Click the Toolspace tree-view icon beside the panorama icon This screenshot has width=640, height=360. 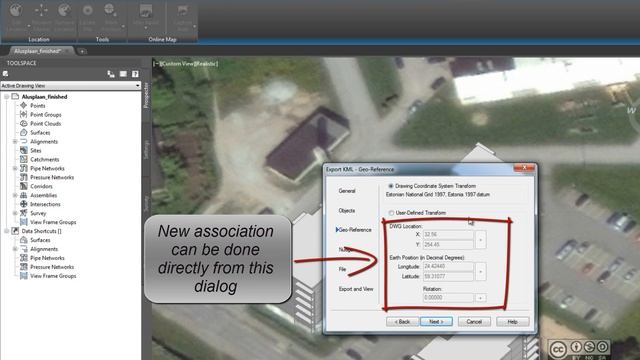111,74
